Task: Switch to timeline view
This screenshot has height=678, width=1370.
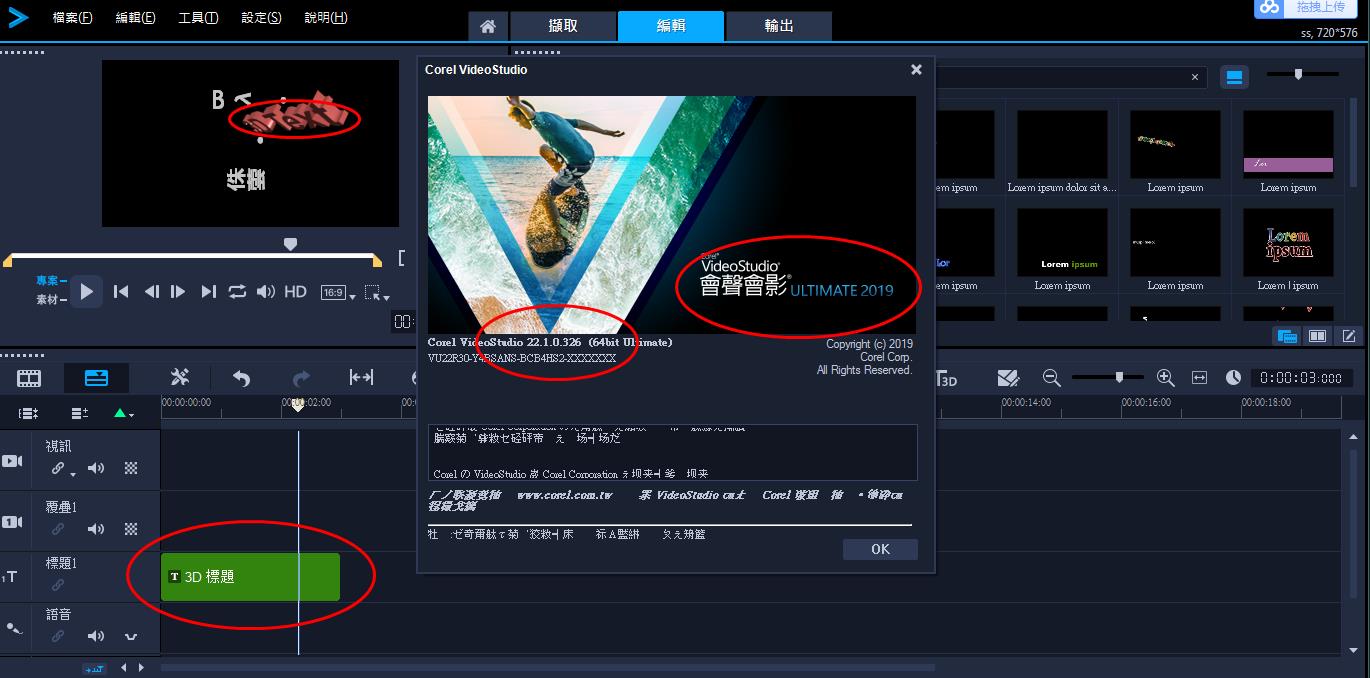Action: click(x=96, y=378)
